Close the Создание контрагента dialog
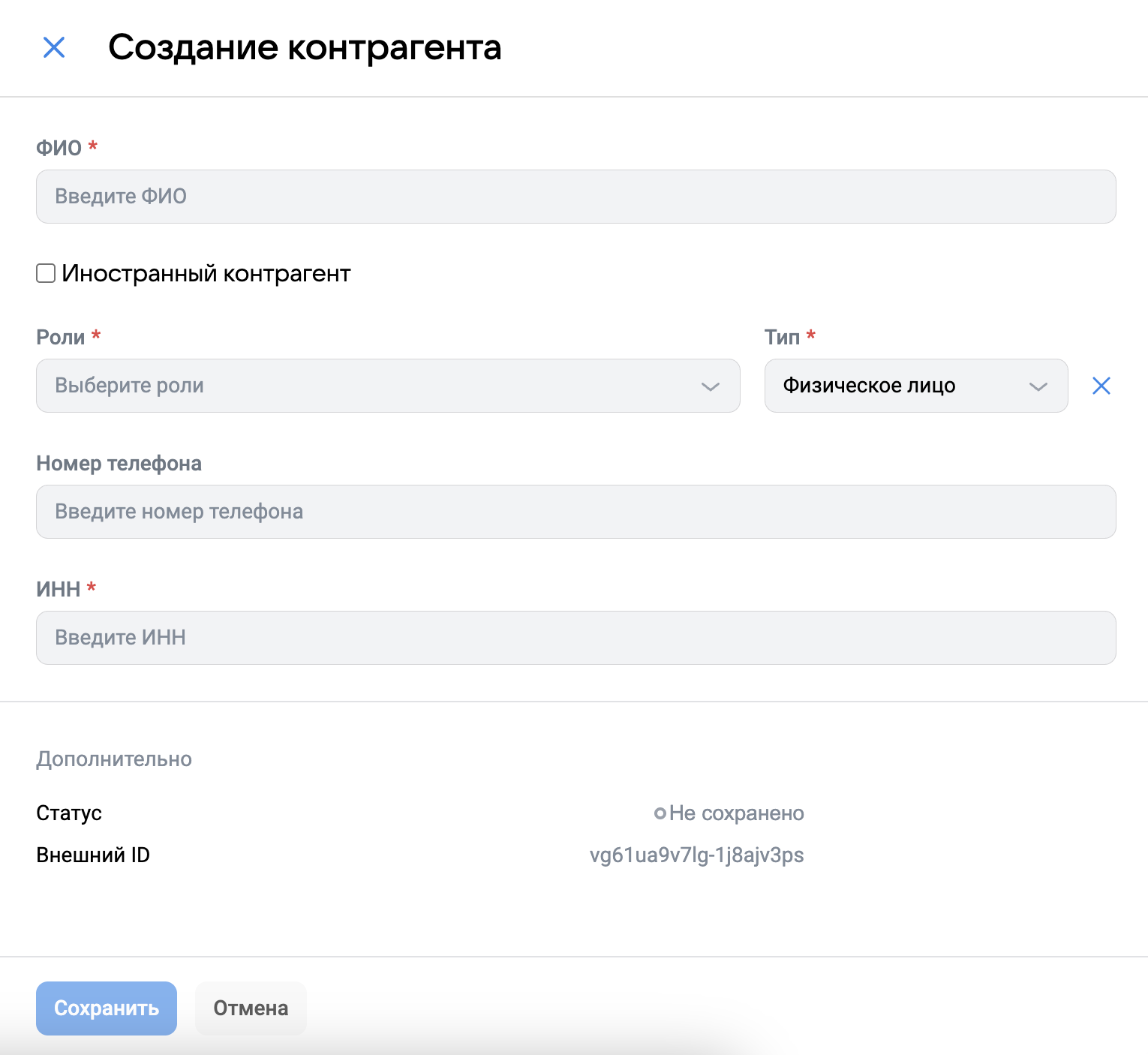The height and width of the screenshot is (1055, 1148). tap(54, 47)
